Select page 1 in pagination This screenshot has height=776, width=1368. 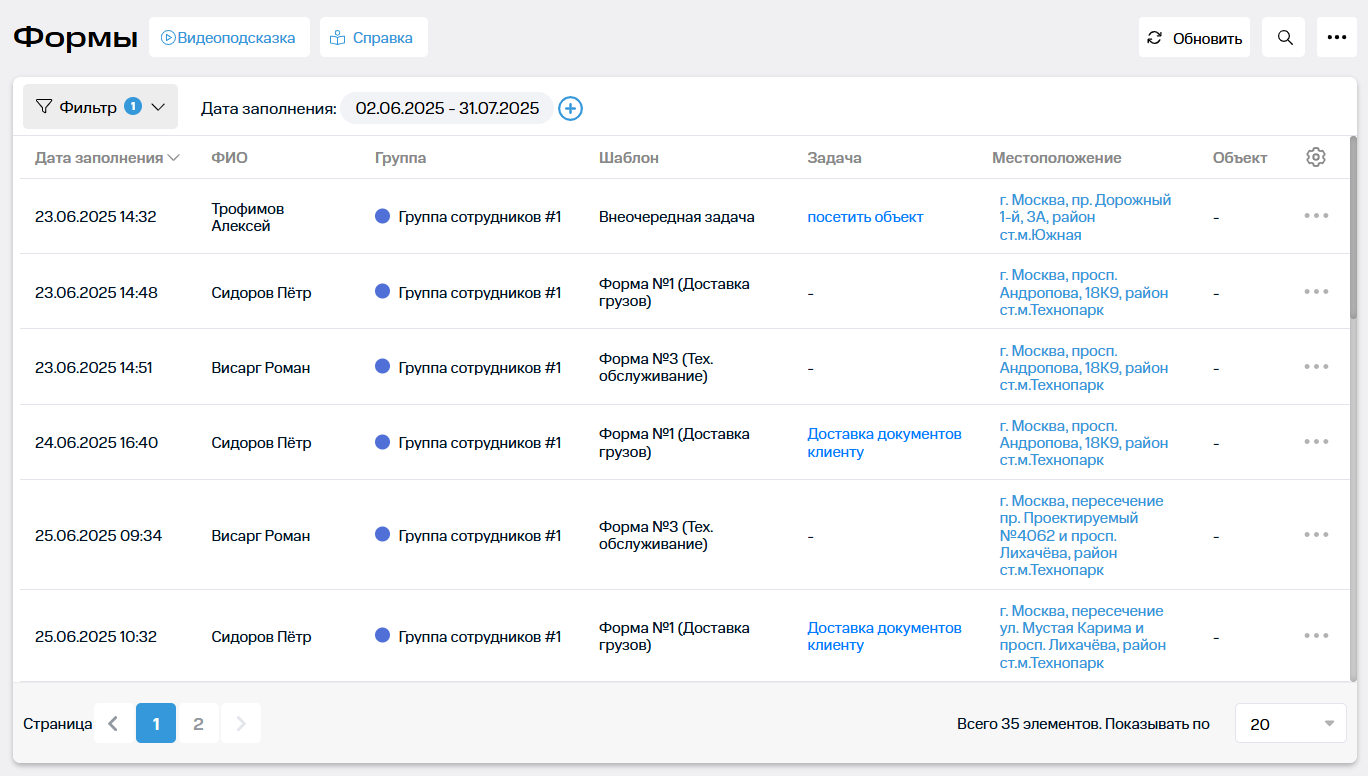point(156,723)
